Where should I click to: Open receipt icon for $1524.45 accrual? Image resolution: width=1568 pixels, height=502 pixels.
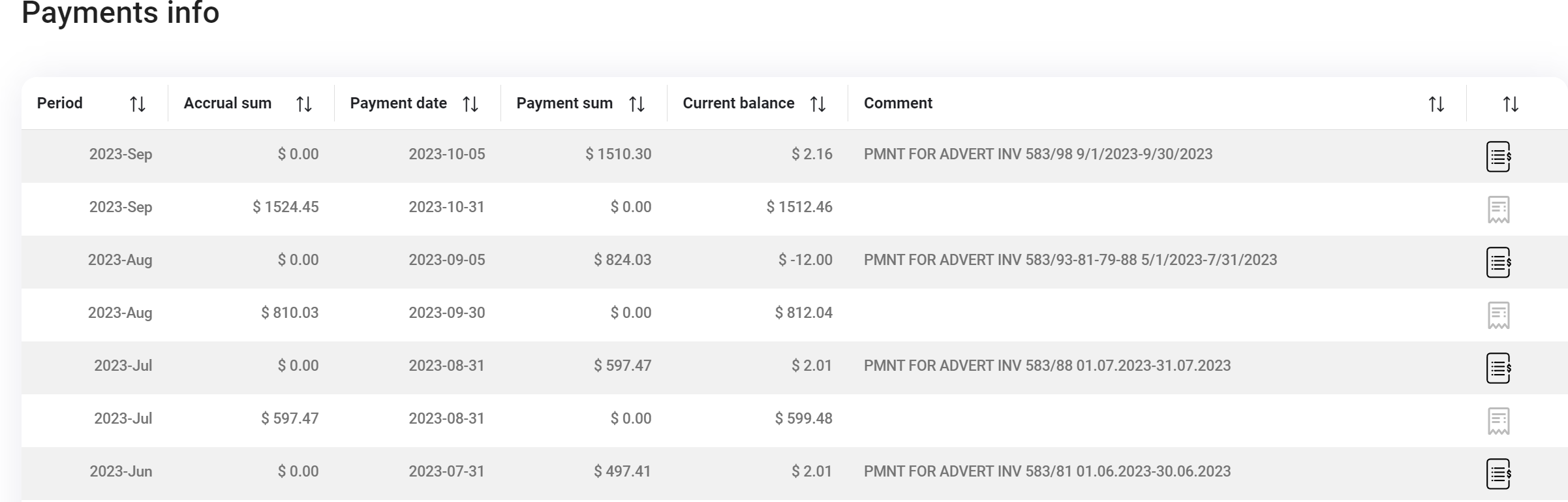pos(1498,210)
